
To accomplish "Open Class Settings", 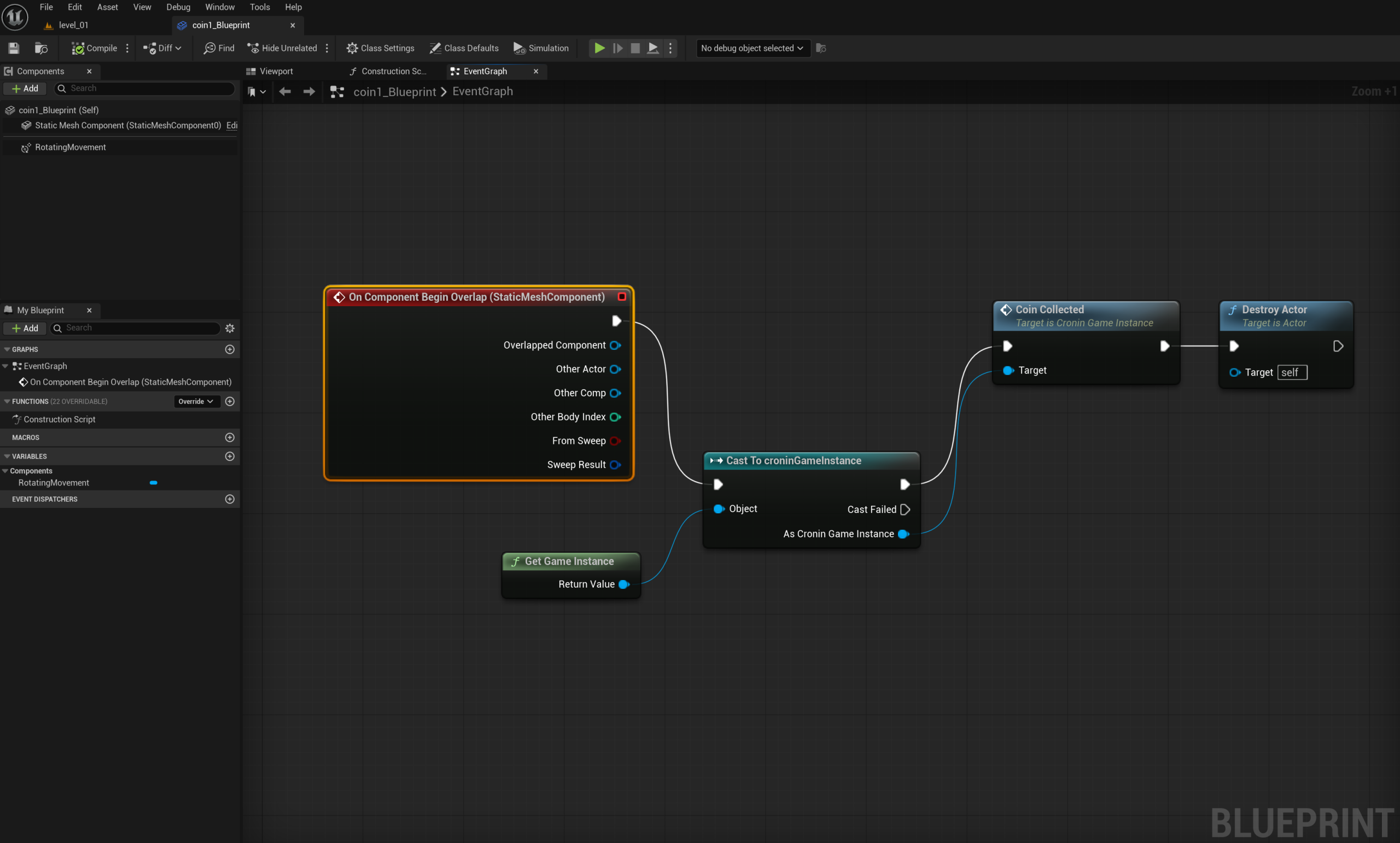I will point(380,48).
